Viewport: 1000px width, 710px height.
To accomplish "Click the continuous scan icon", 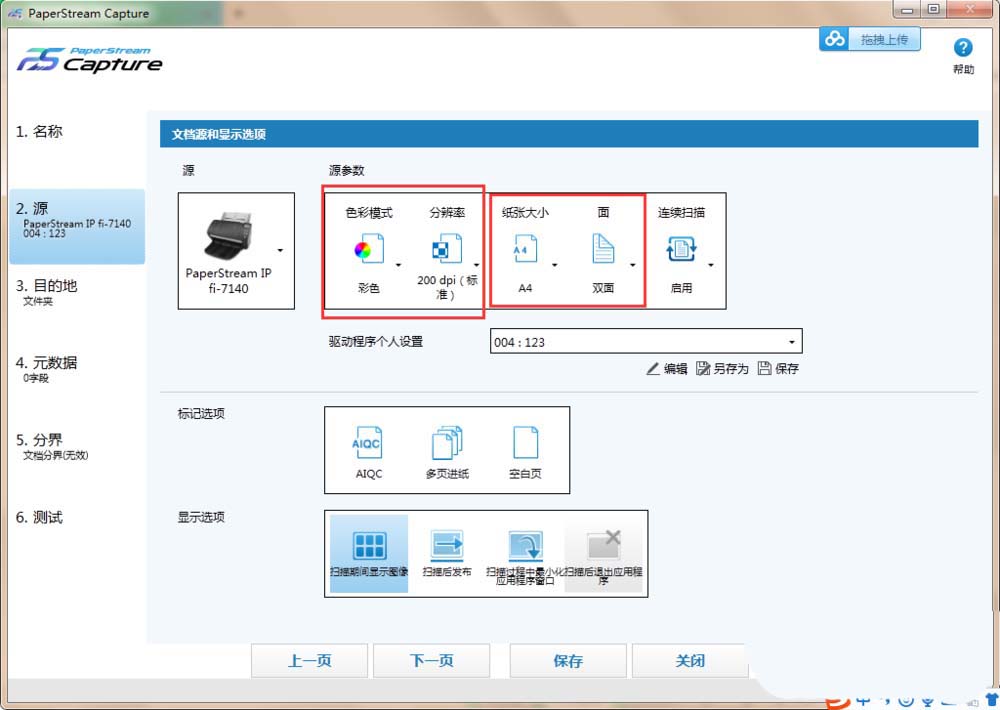I will pyautogui.click(x=681, y=249).
